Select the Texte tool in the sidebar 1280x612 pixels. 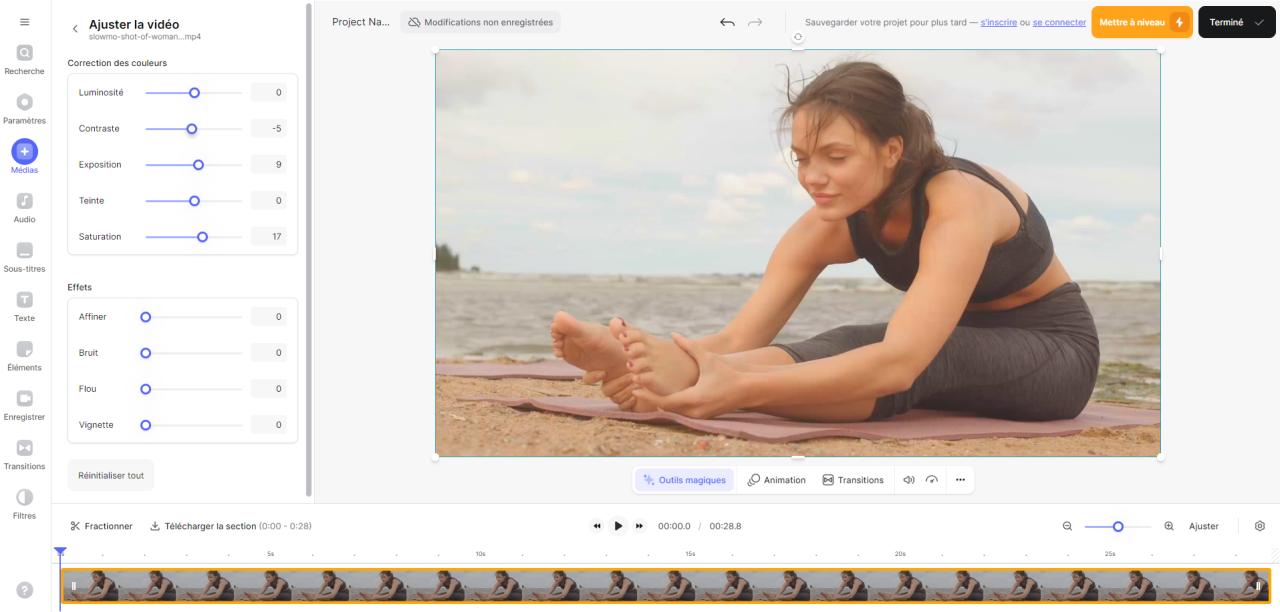(x=24, y=302)
